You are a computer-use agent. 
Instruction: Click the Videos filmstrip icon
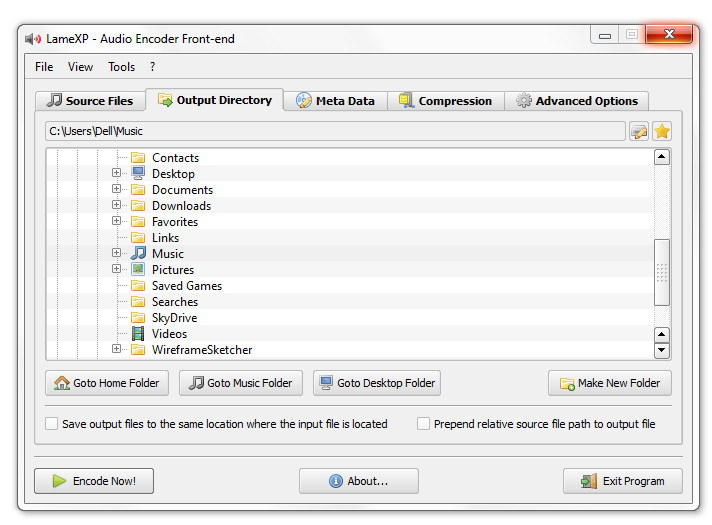point(138,333)
